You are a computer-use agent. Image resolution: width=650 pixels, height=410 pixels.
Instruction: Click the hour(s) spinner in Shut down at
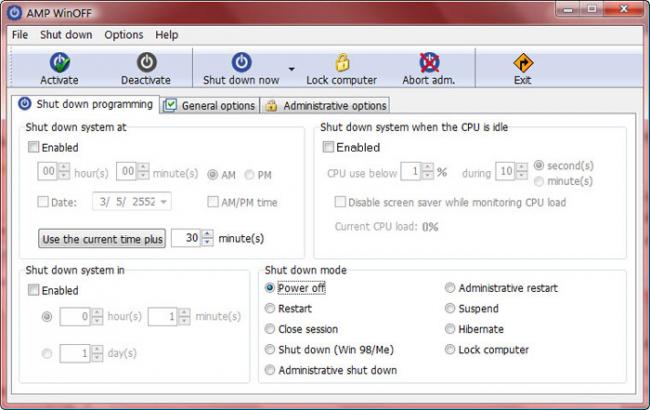(64, 171)
